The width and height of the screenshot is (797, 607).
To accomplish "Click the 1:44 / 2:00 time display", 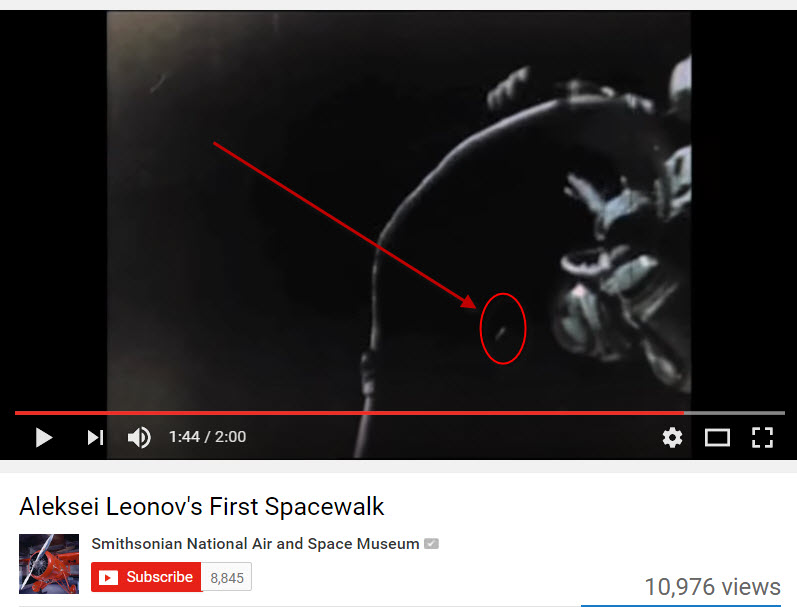I will 207,437.
